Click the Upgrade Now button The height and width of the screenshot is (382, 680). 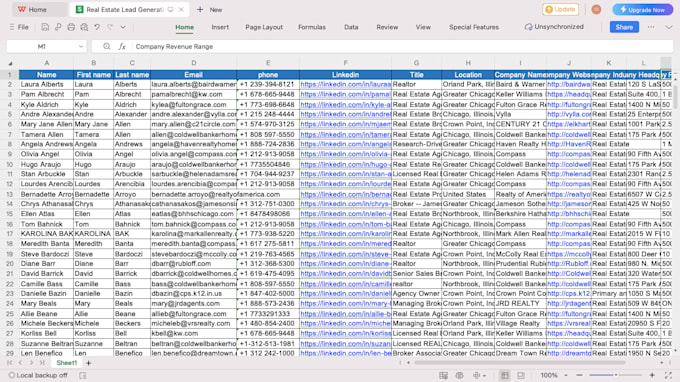coord(643,9)
